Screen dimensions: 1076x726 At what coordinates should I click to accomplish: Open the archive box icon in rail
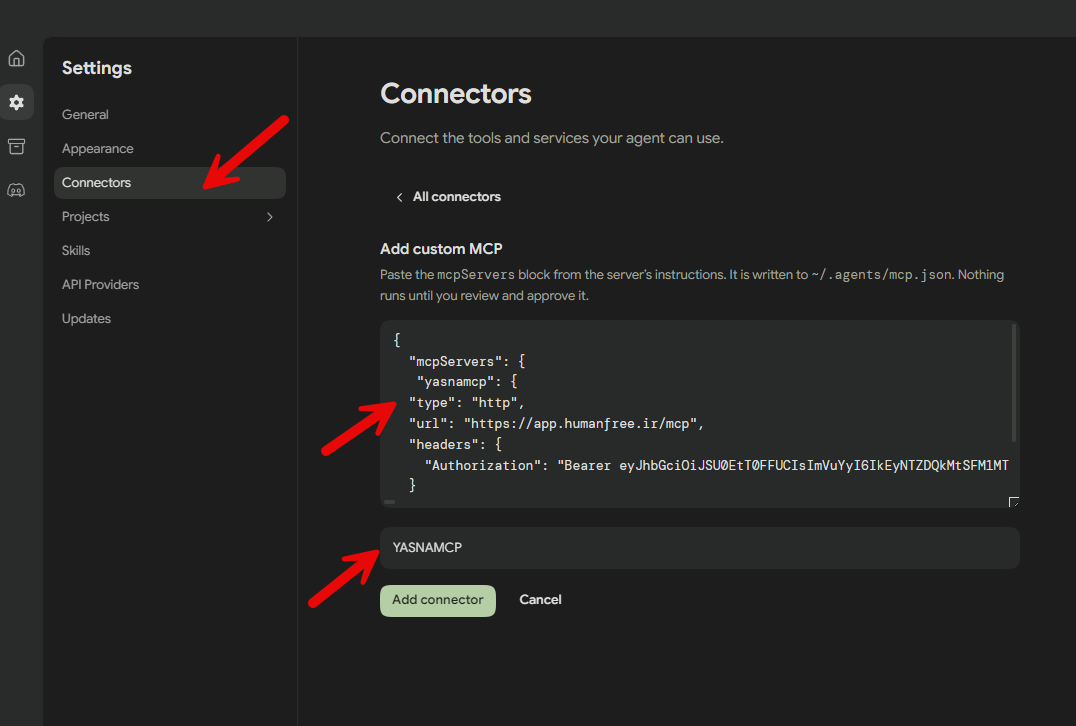16,146
